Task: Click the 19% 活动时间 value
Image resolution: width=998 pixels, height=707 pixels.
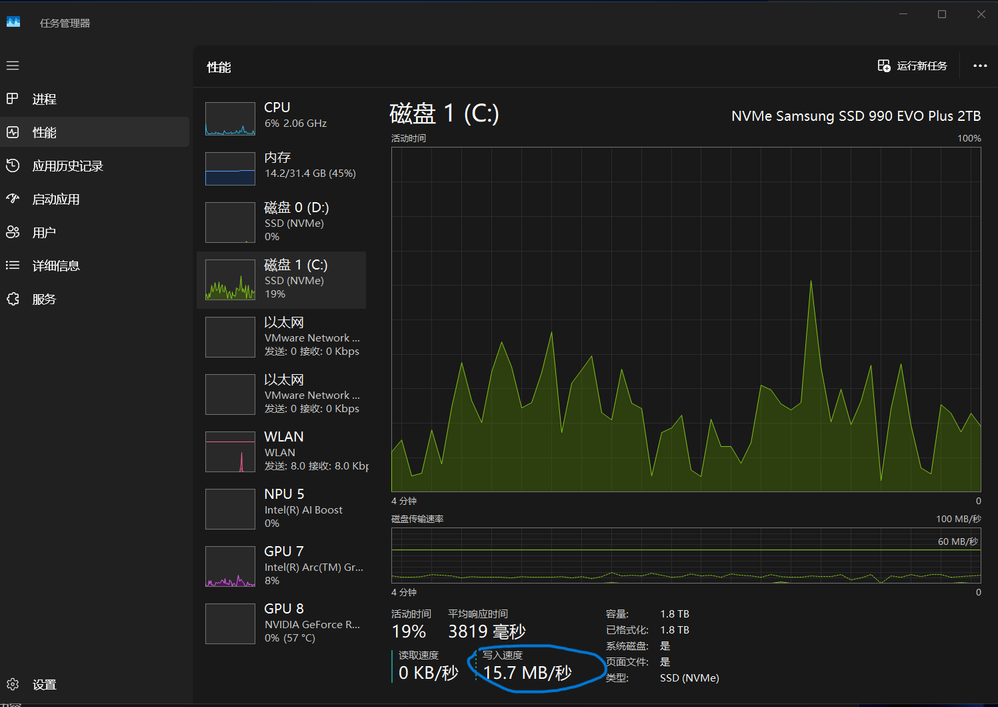Action: 409,631
